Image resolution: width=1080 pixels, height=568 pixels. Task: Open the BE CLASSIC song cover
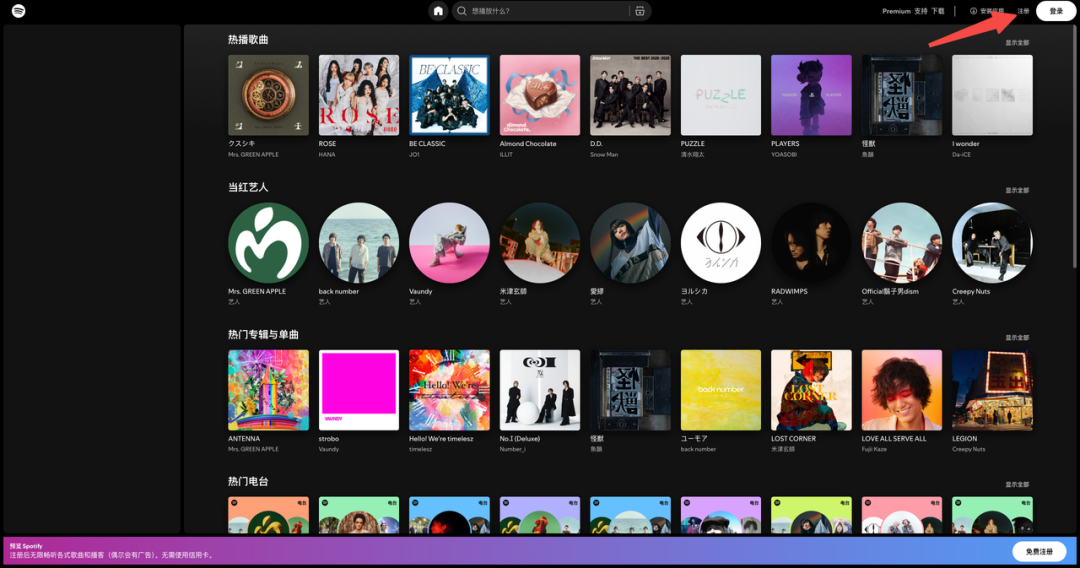[449, 95]
